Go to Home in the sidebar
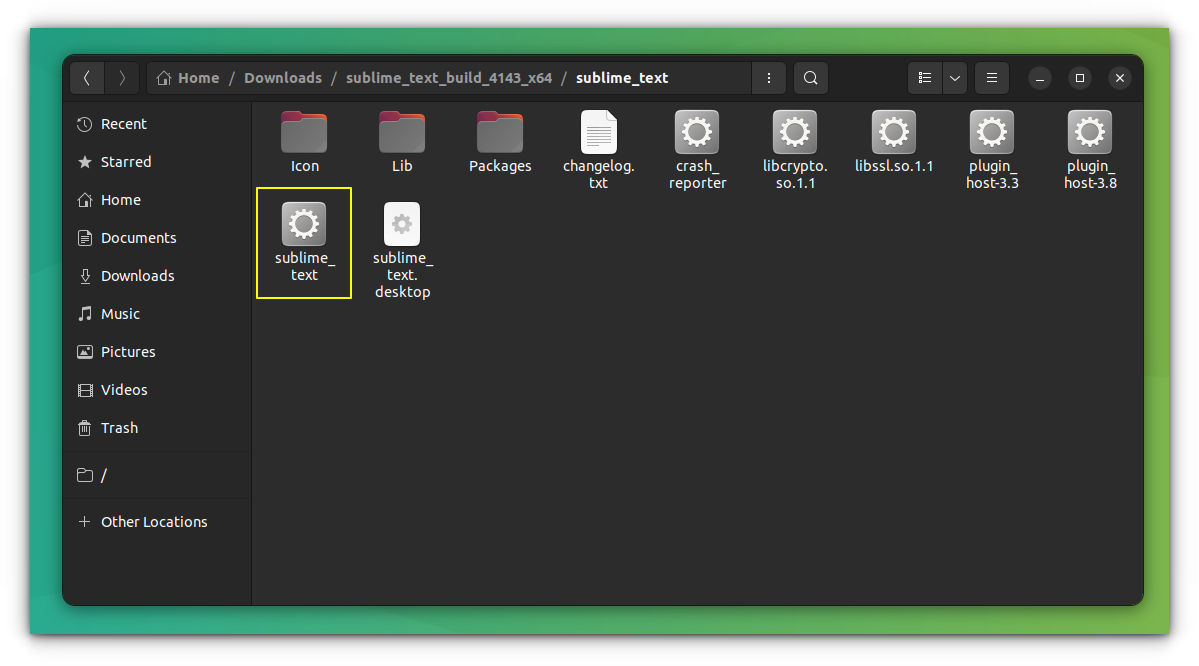Screen dimensions: 1199x666 point(158,200)
